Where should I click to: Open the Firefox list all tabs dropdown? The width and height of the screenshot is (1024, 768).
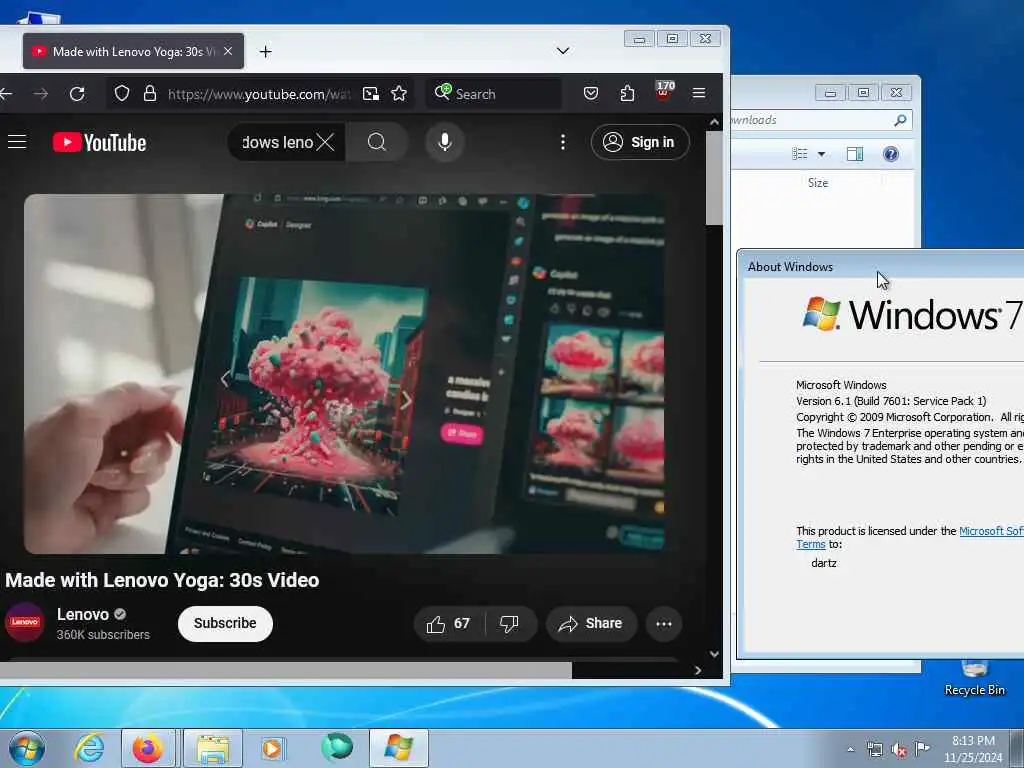click(x=563, y=51)
